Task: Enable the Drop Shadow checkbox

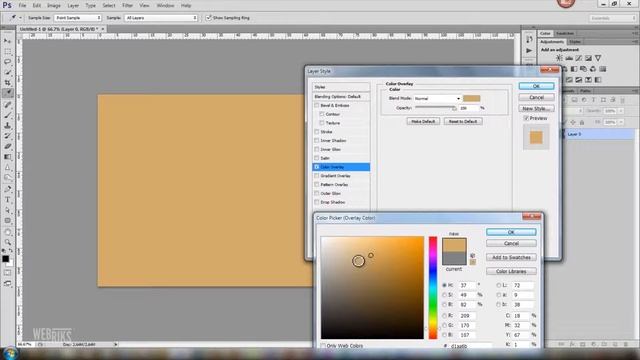Action: (x=316, y=202)
